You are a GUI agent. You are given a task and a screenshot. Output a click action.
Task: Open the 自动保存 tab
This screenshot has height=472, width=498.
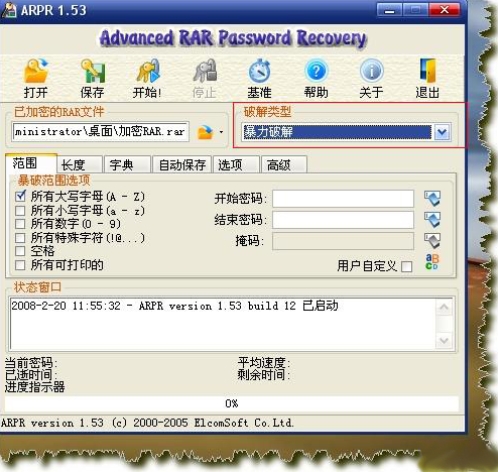[x=182, y=165]
